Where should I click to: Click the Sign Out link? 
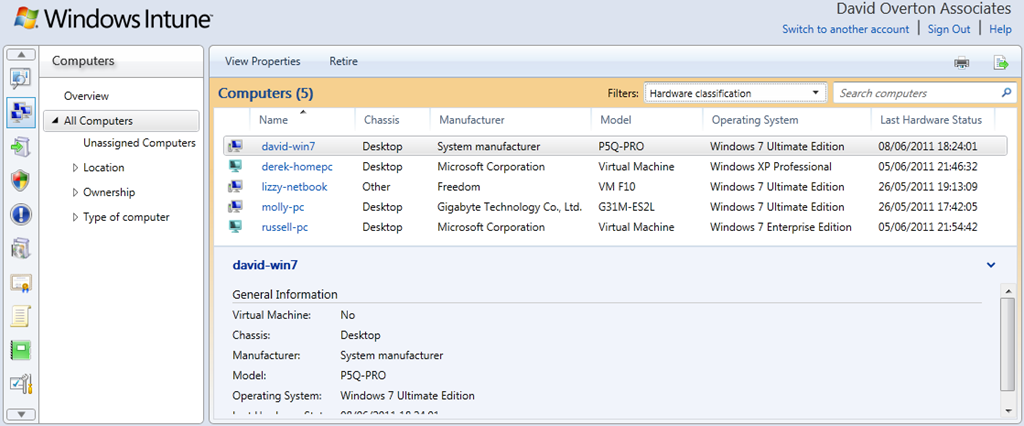click(949, 29)
